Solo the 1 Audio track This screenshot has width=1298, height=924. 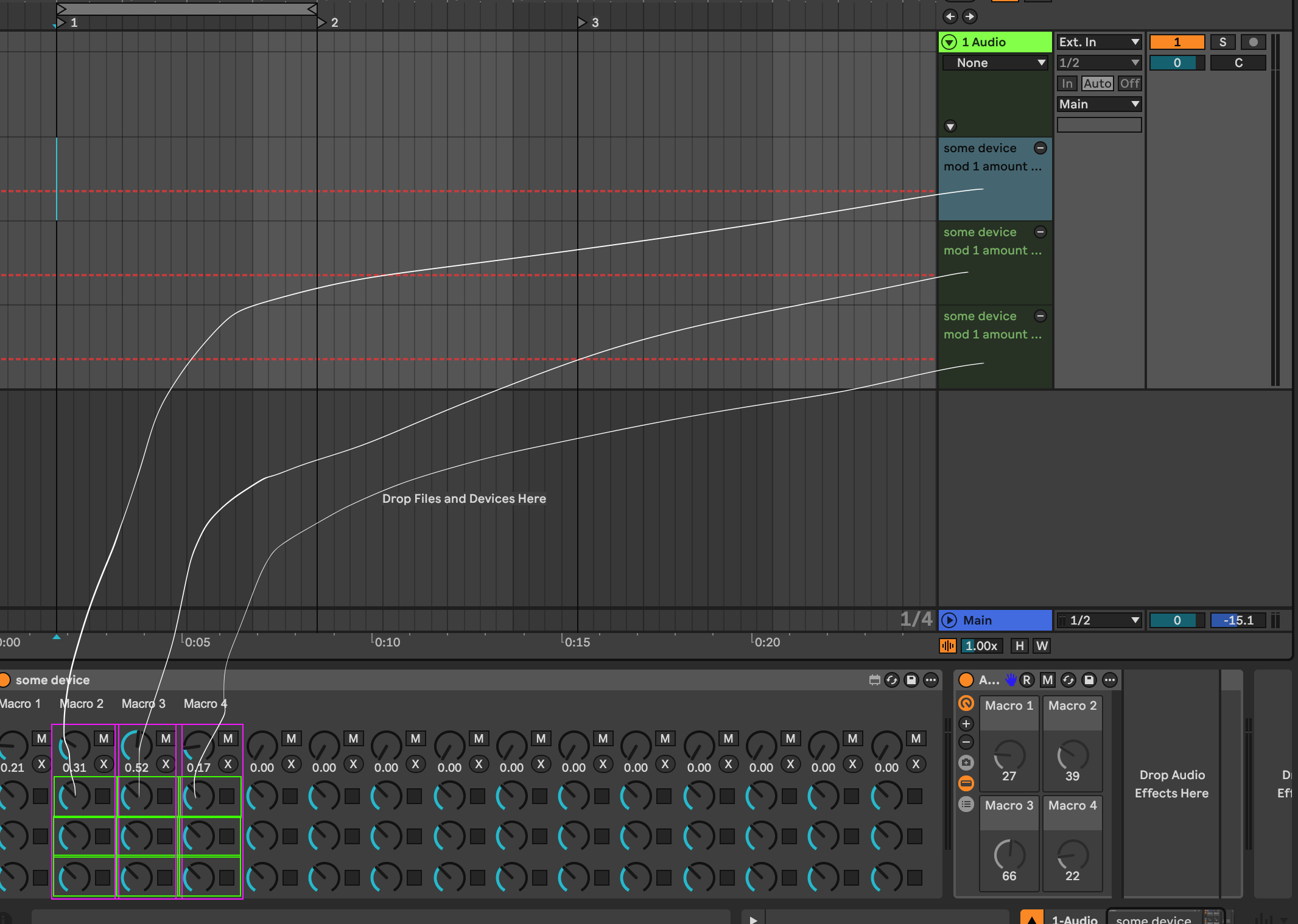pos(1223,42)
